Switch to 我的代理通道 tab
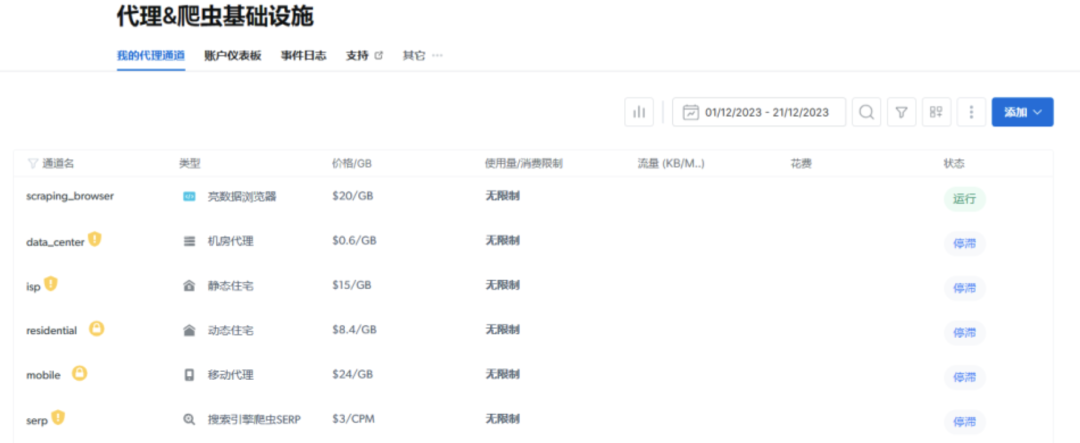The height and width of the screenshot is (443, 1080). click(151, 56)
